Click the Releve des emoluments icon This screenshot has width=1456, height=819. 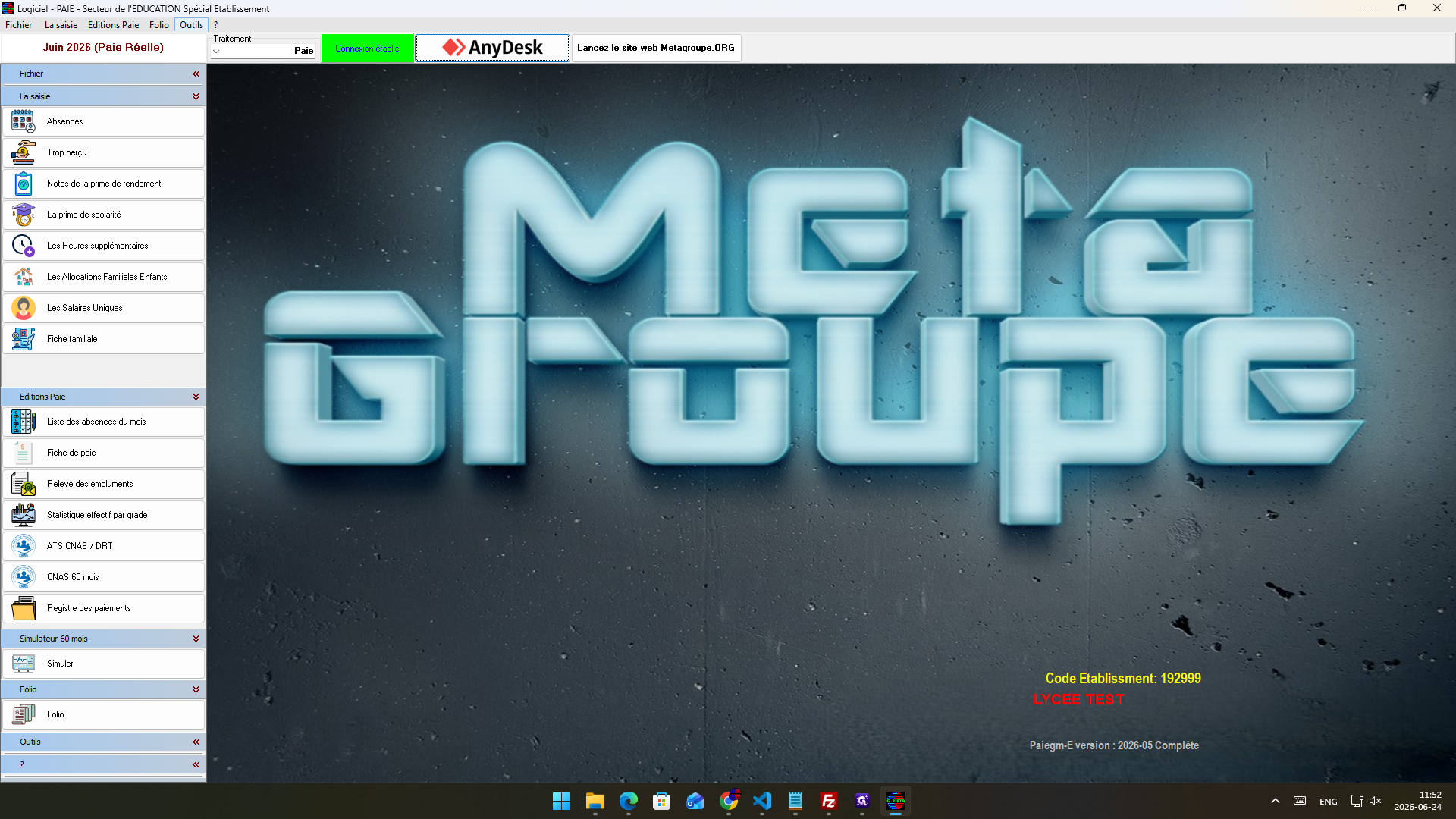tap(24, 484)
